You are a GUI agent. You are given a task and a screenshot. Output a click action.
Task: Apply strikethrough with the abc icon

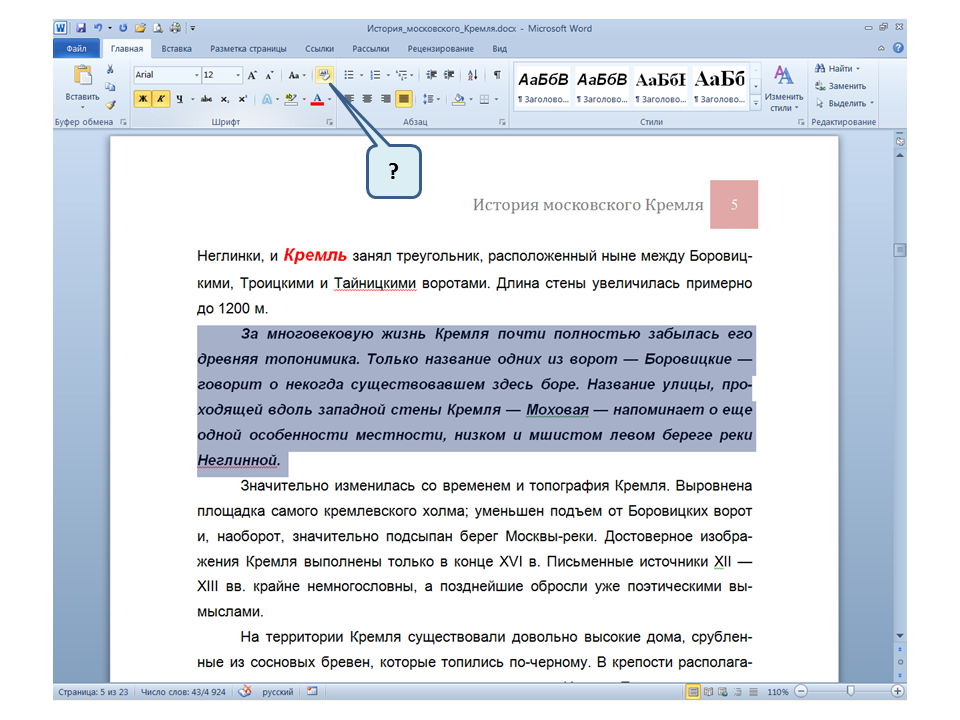(x=206, y=99)
